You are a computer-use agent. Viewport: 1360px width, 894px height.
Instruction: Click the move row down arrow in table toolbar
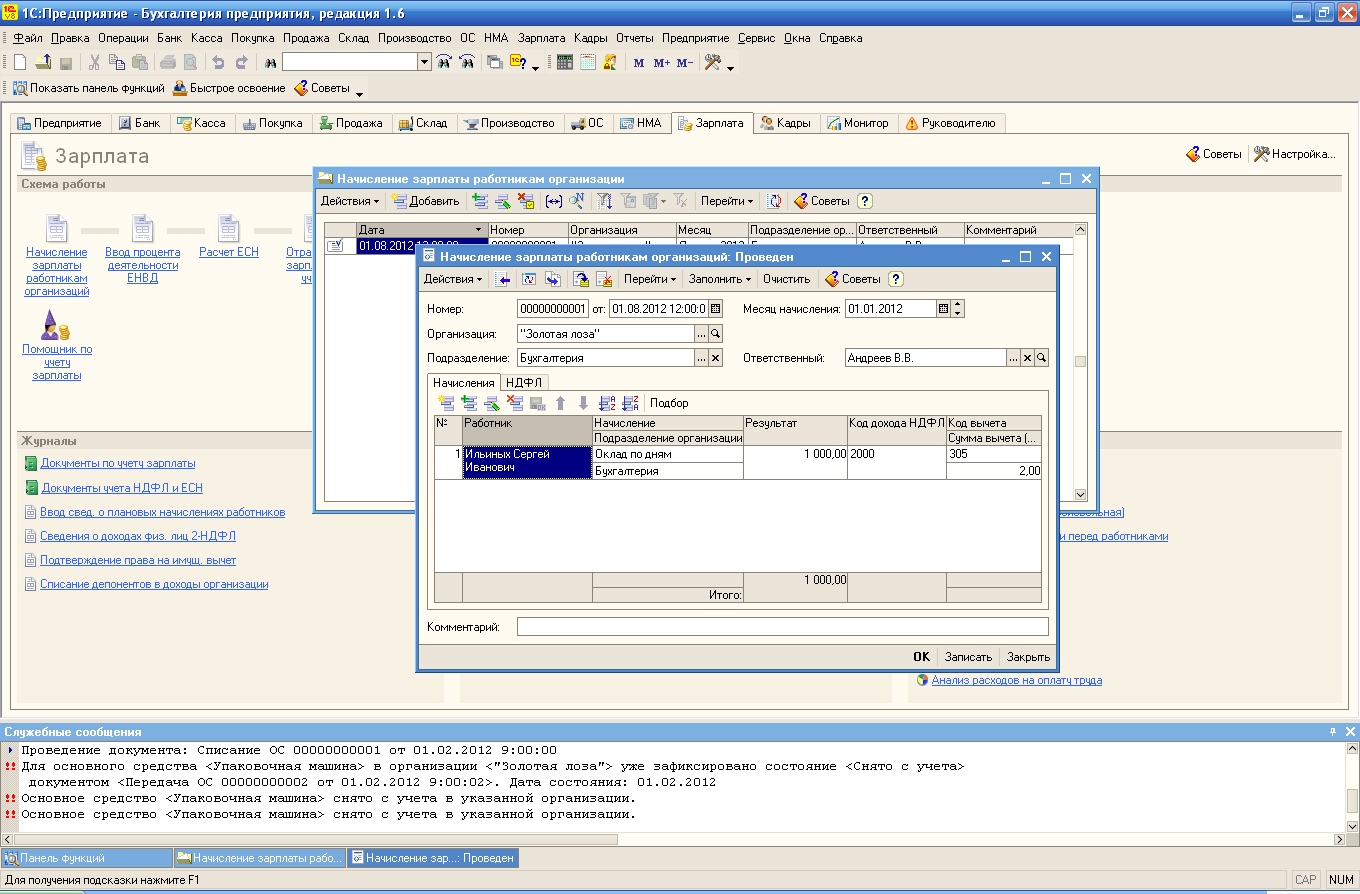click(583, 403)
